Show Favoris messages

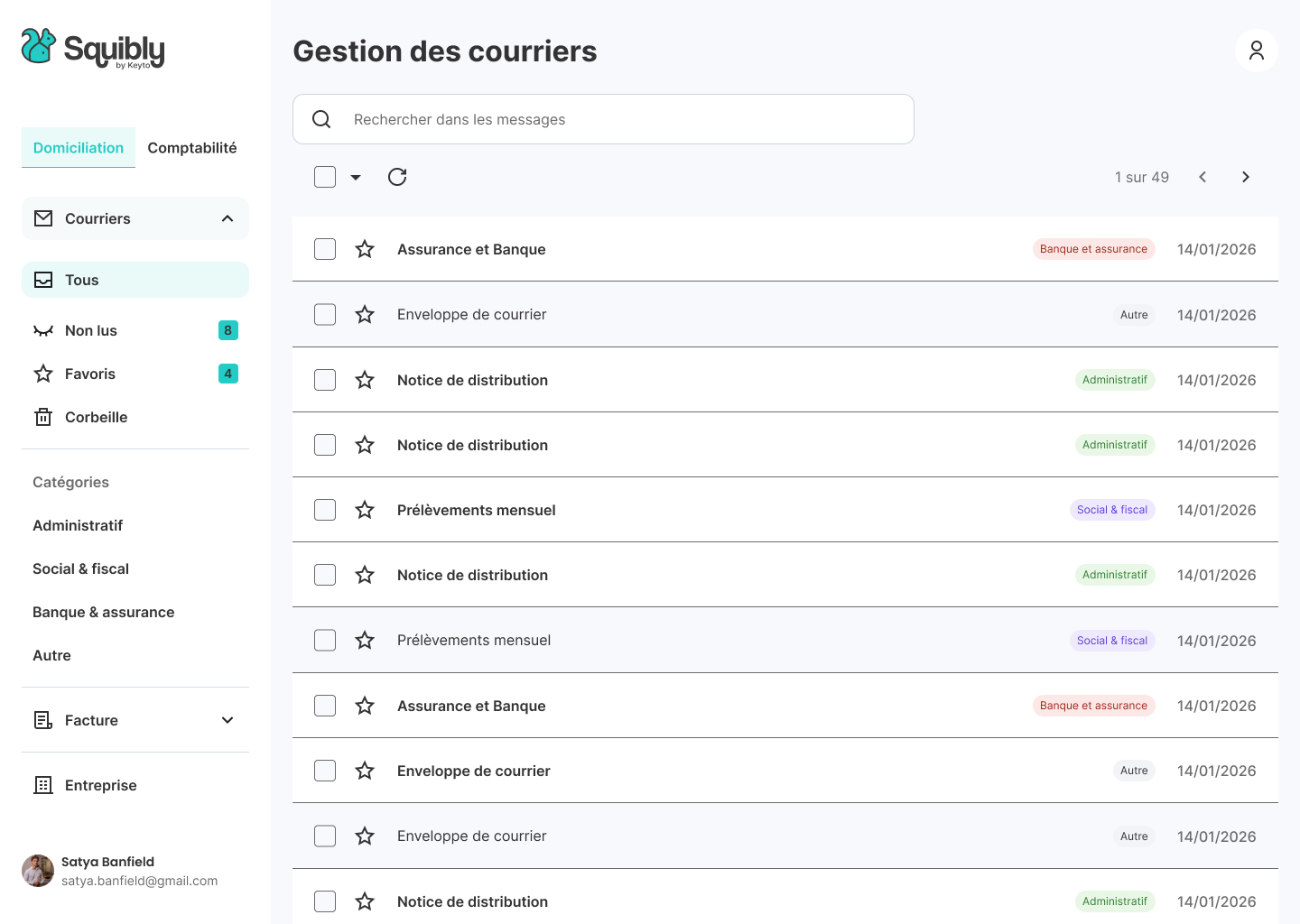tap(89, 374)
